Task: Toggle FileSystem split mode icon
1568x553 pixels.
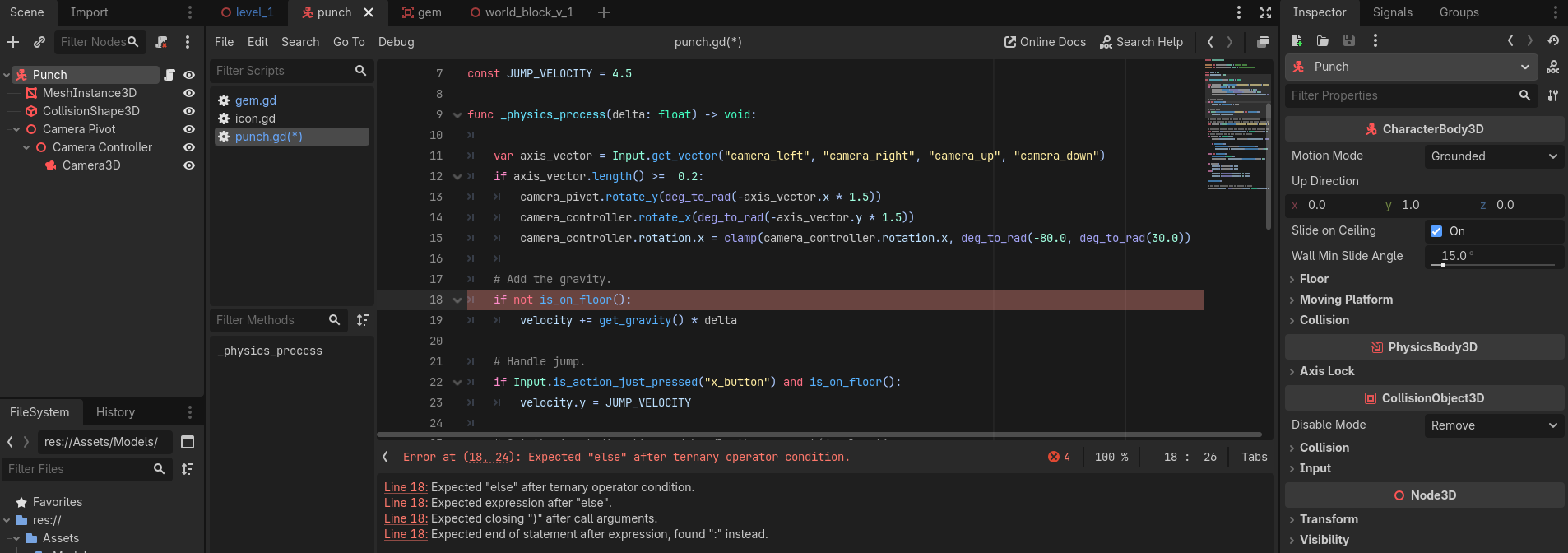Action: [x=188, y=442]
